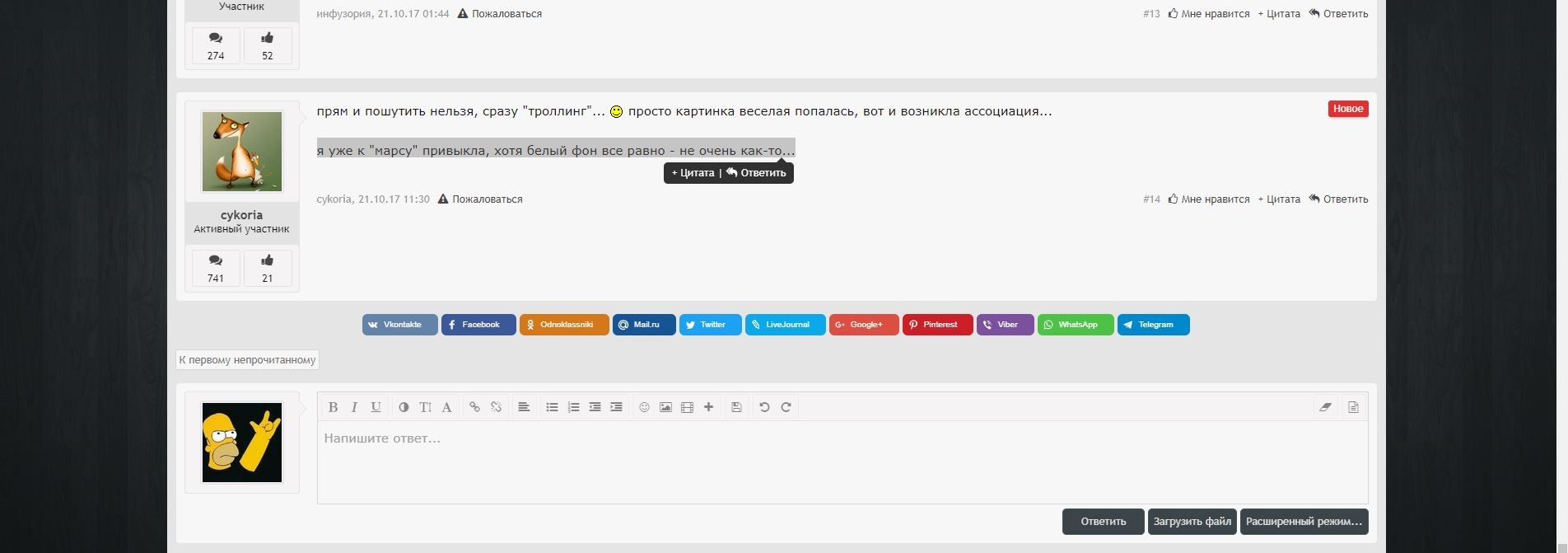Screen dimensions: 1568x553
Task: Share the thread via WhatsApp
Action: [x=1076, y=325]
